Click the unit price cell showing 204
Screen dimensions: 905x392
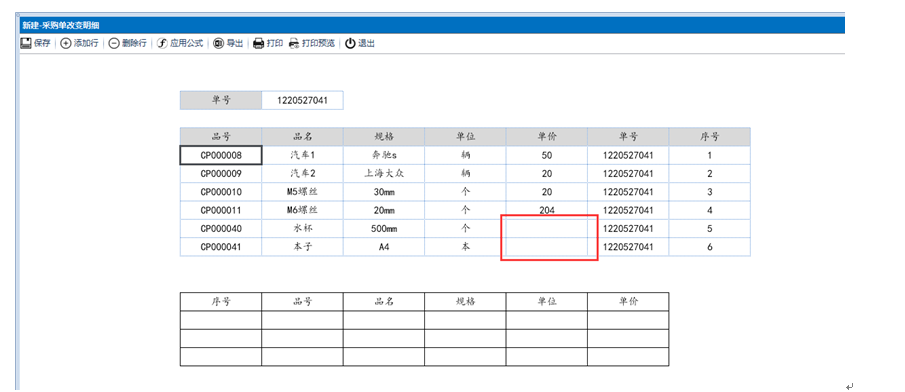point(547,210)
